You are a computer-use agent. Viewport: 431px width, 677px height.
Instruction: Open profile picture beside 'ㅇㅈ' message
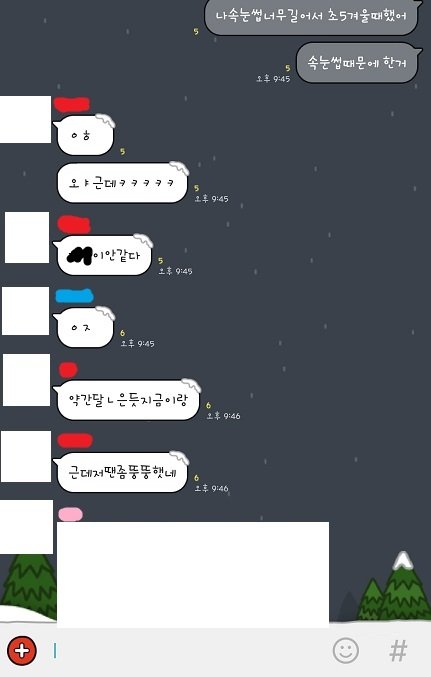pyautogui.click(x=25, y=310)
